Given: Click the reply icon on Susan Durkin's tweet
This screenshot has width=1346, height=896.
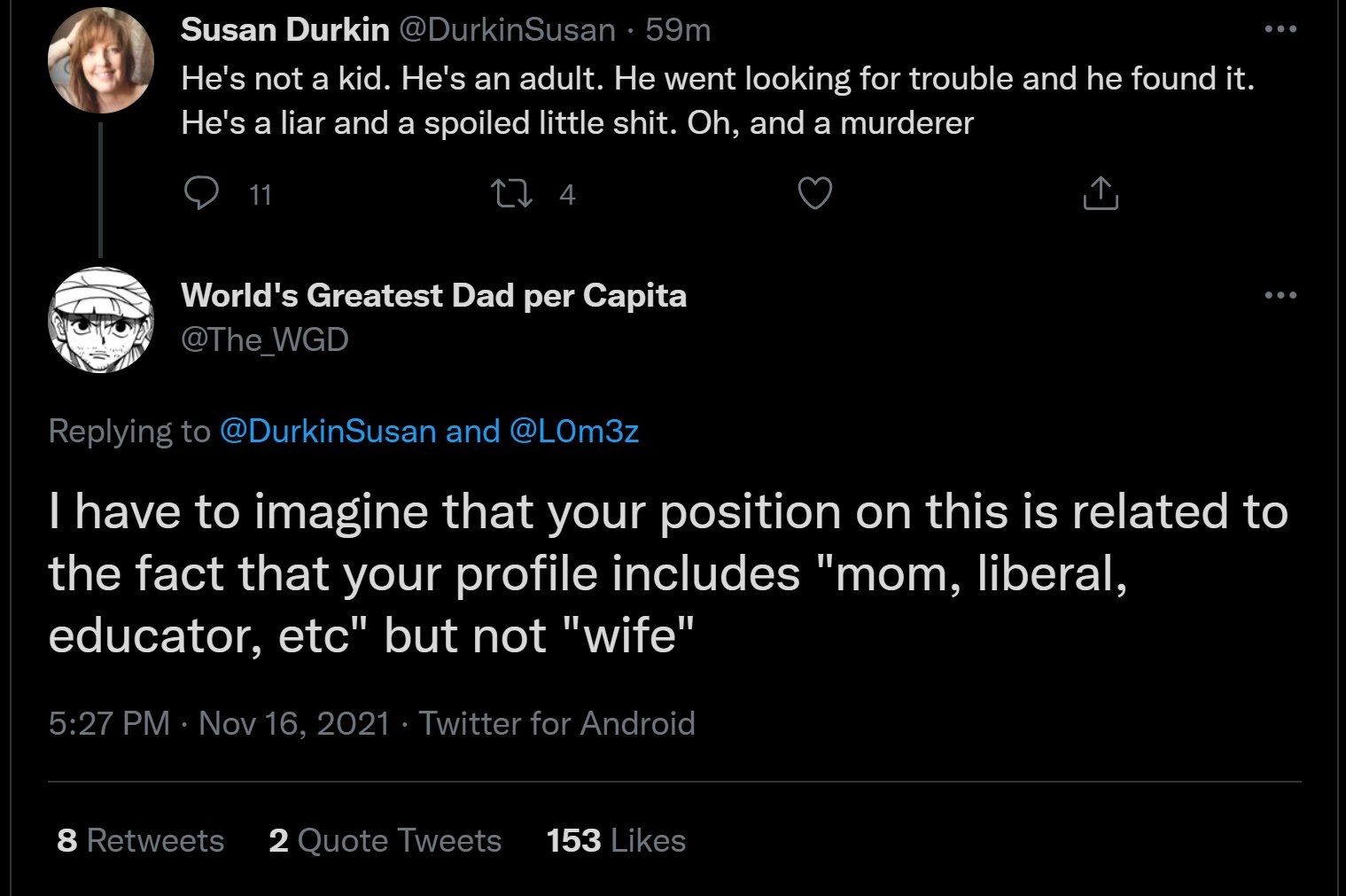Looking at the screenshot, I should click(x=201, y=193).
